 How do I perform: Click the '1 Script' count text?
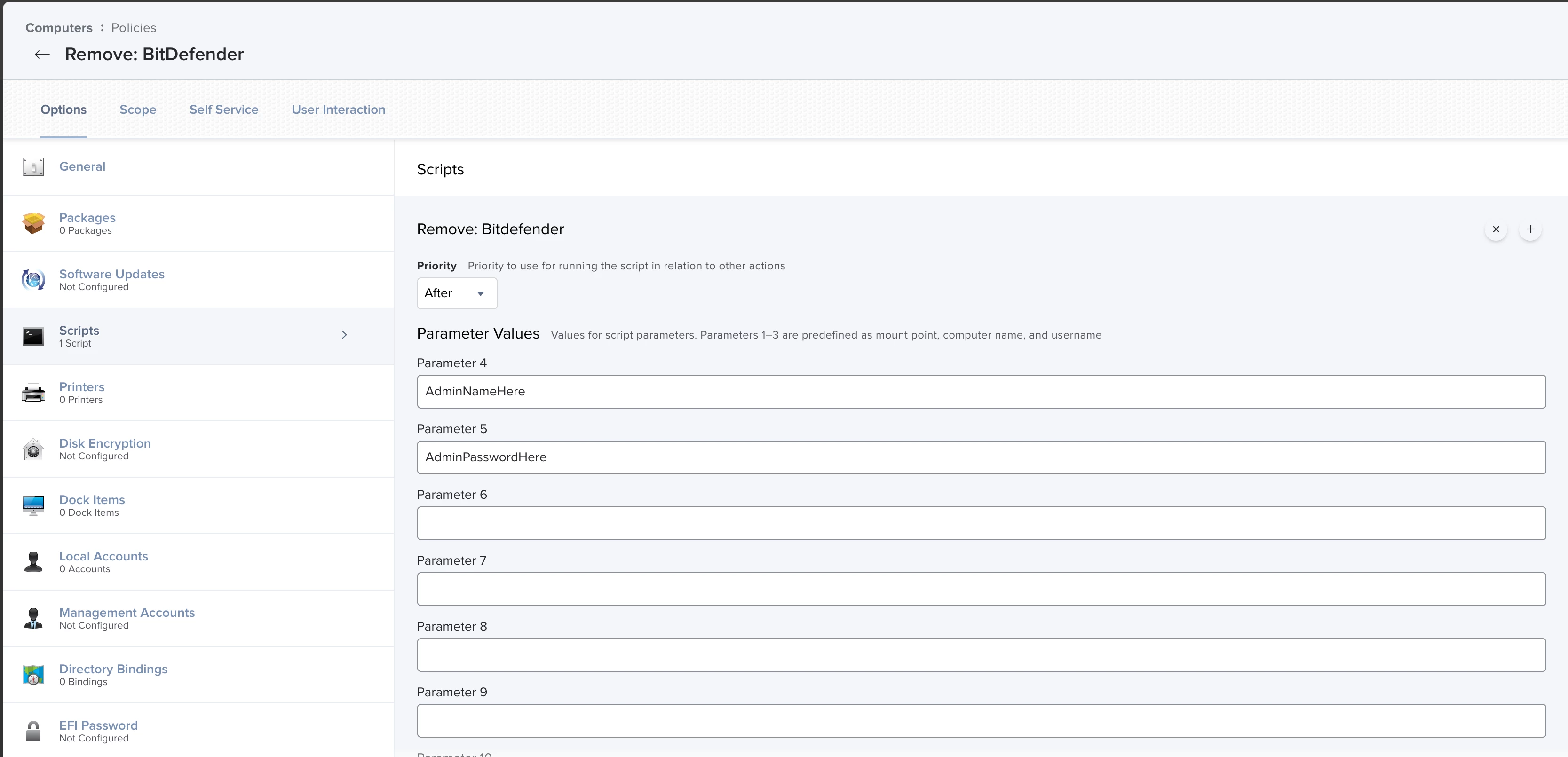75,343
